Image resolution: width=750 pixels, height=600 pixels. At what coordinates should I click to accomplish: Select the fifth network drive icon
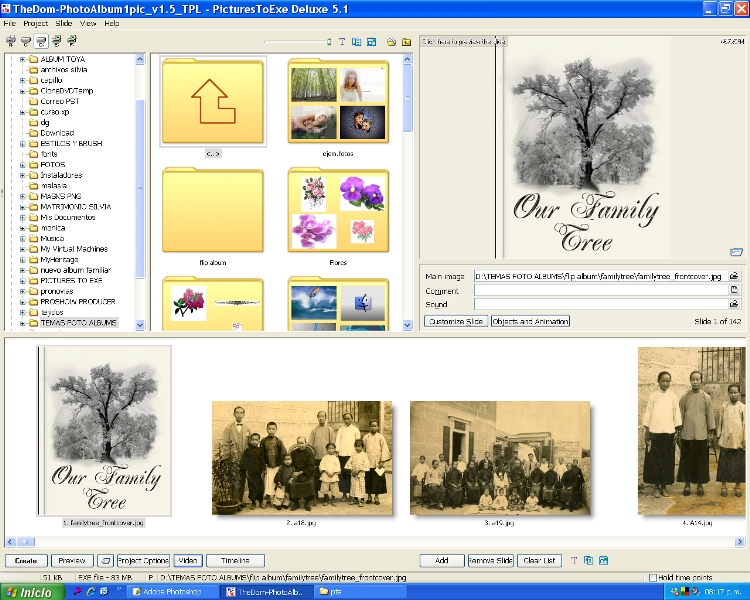click(72, 41)
